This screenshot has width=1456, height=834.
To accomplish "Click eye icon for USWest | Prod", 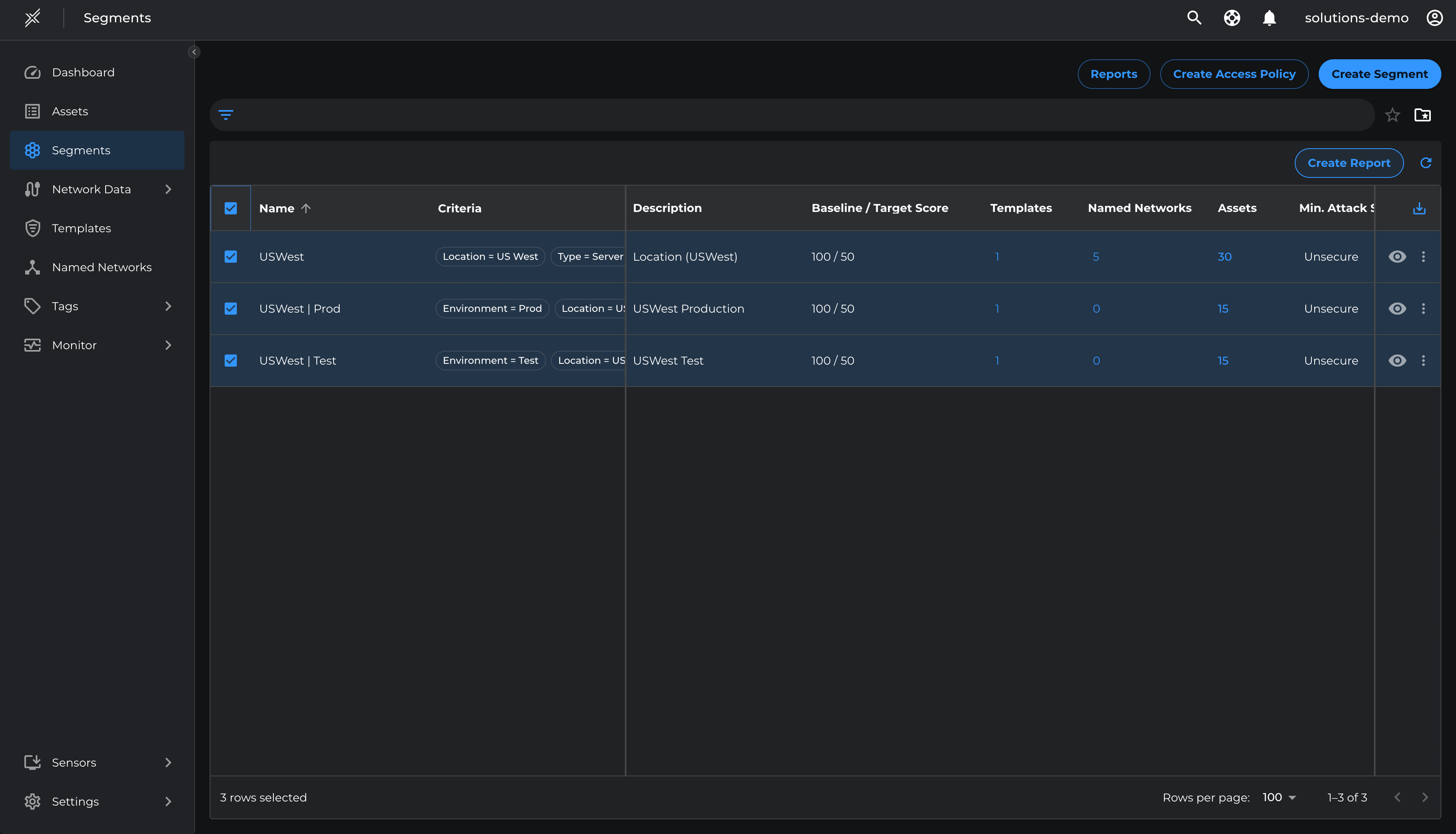I will point(1397,309).
